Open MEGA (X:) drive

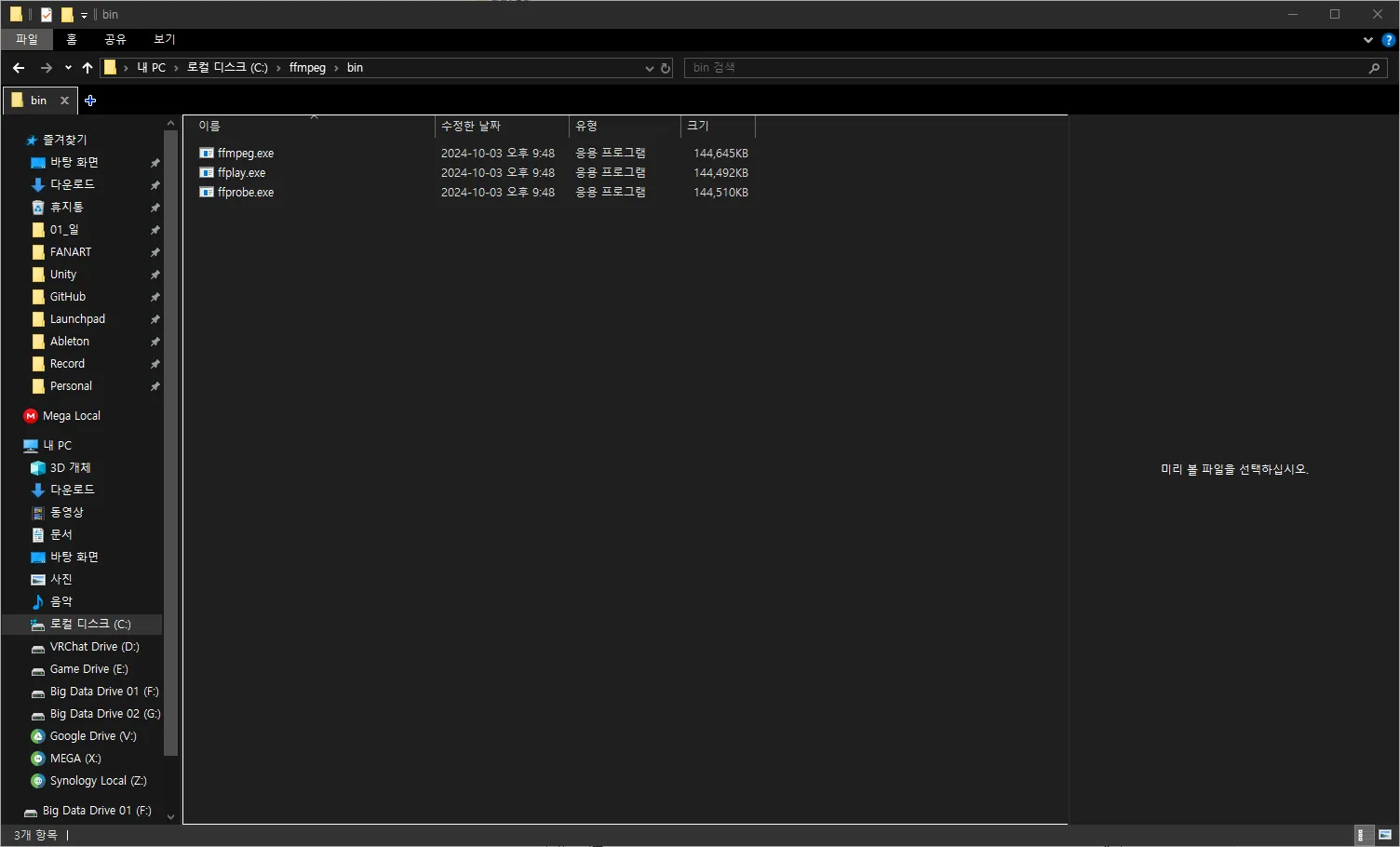tap(75, 758)
